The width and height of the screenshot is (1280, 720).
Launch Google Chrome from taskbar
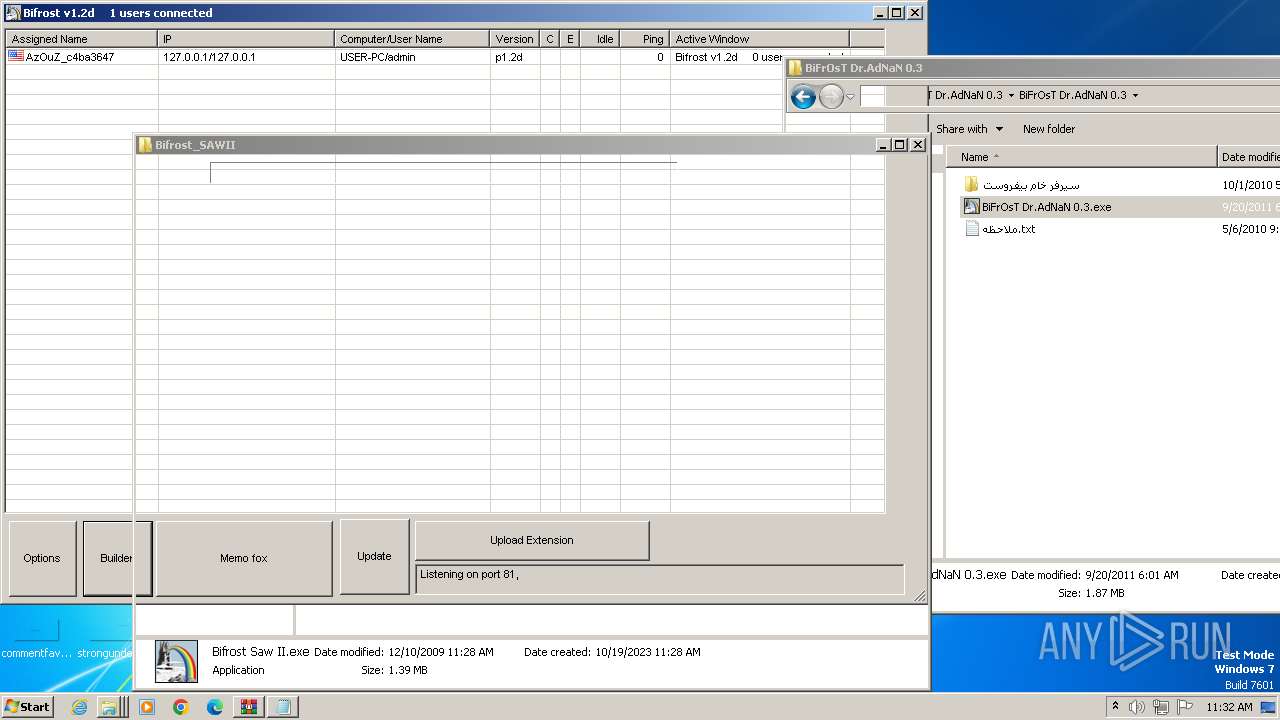pos(181,707)
